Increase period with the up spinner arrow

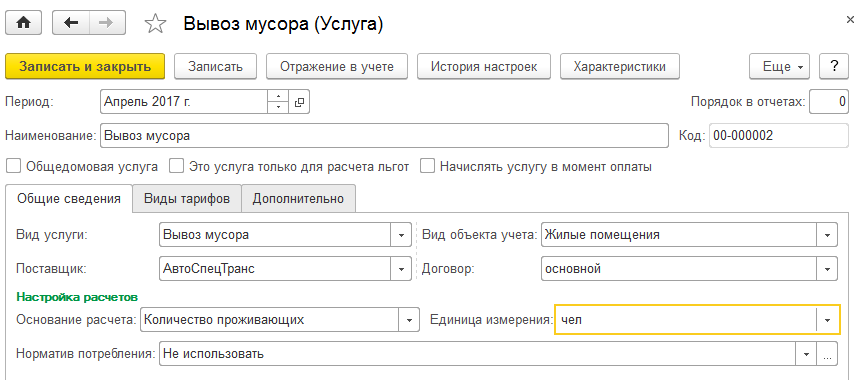pos(278,96)
